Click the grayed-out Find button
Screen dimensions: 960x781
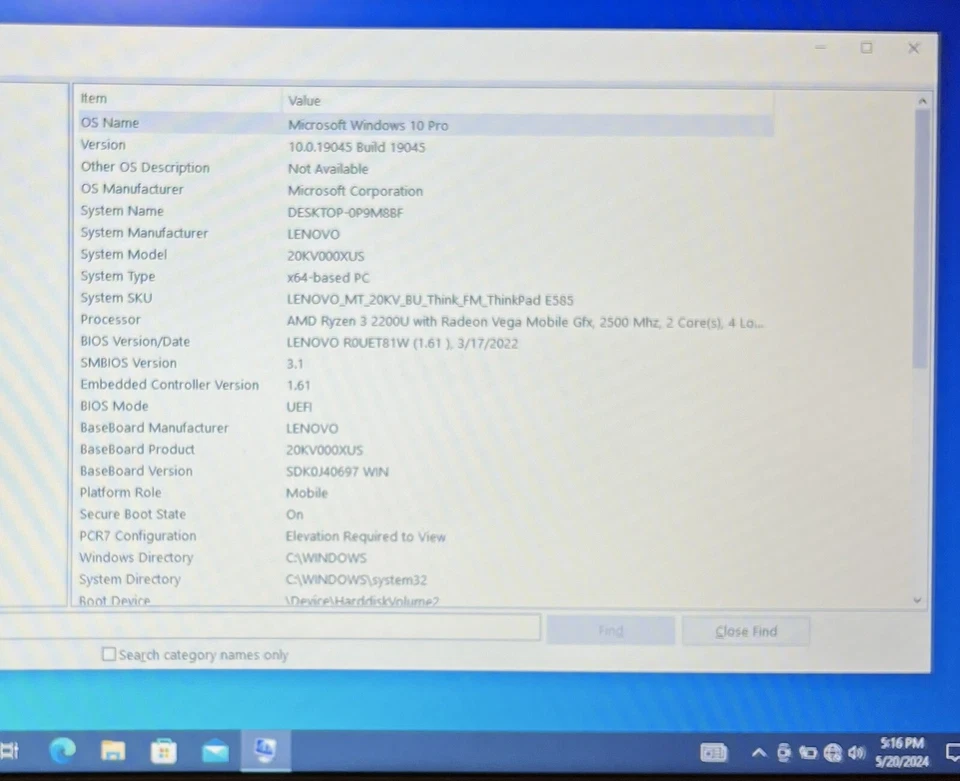tap(610, 630)
